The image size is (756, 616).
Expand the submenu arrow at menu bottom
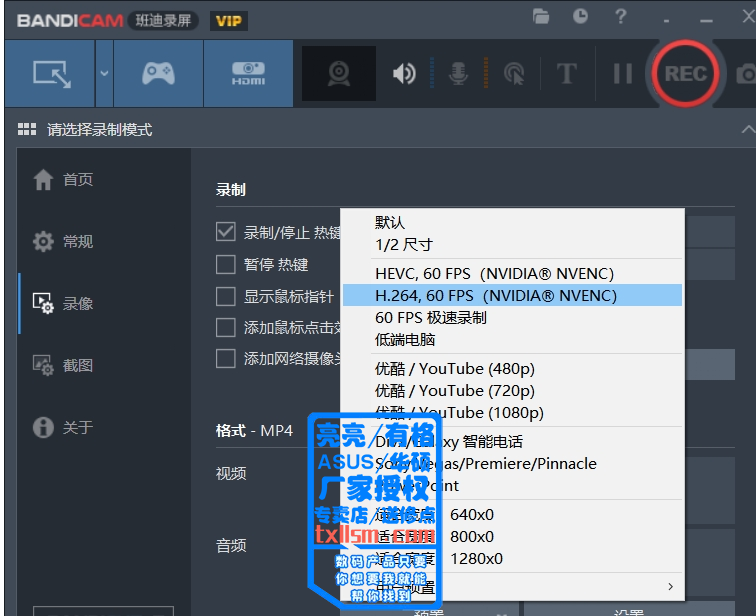670,587
